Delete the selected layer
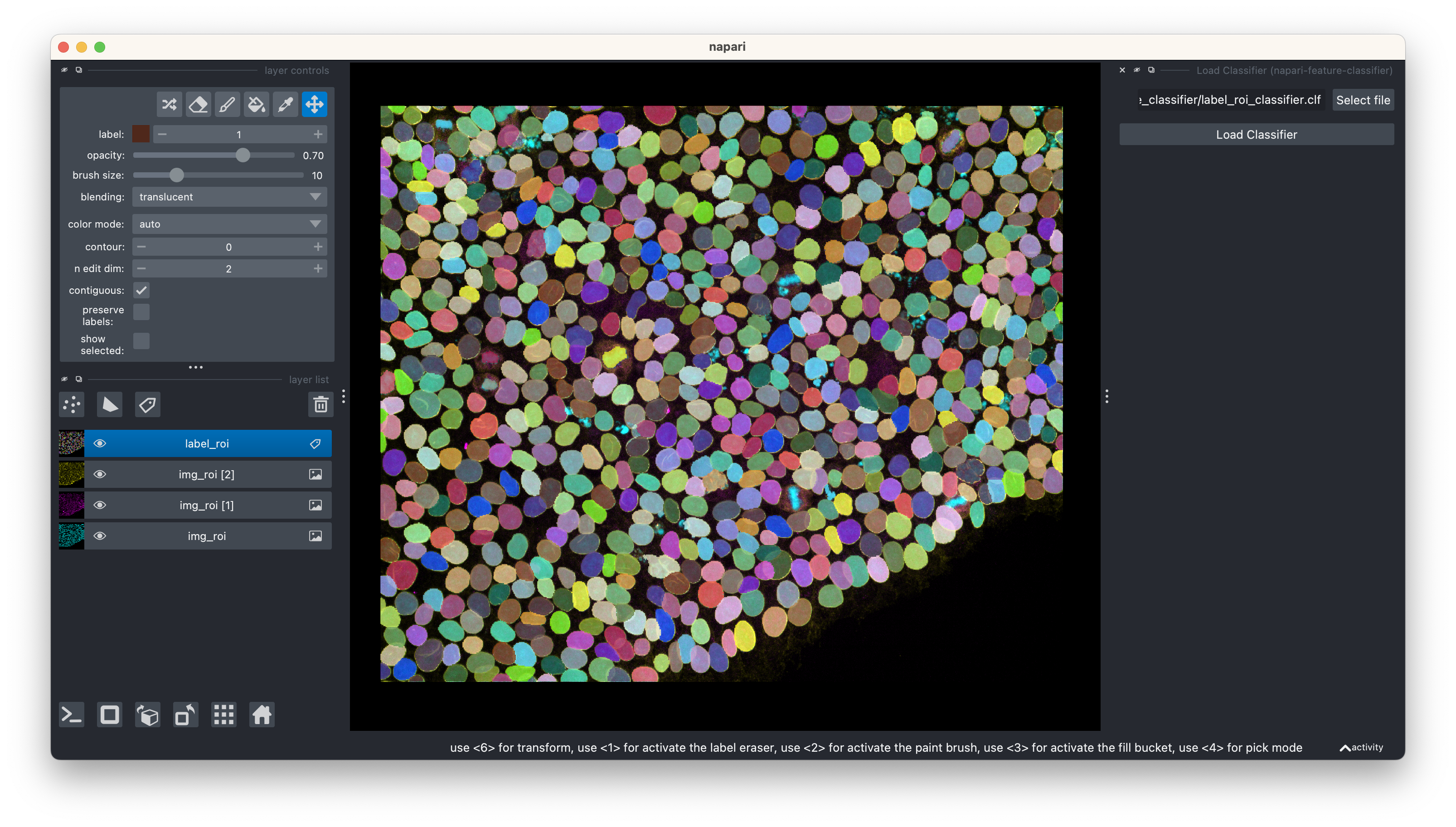Viewport: 1456px width, 827px height. 321,404
